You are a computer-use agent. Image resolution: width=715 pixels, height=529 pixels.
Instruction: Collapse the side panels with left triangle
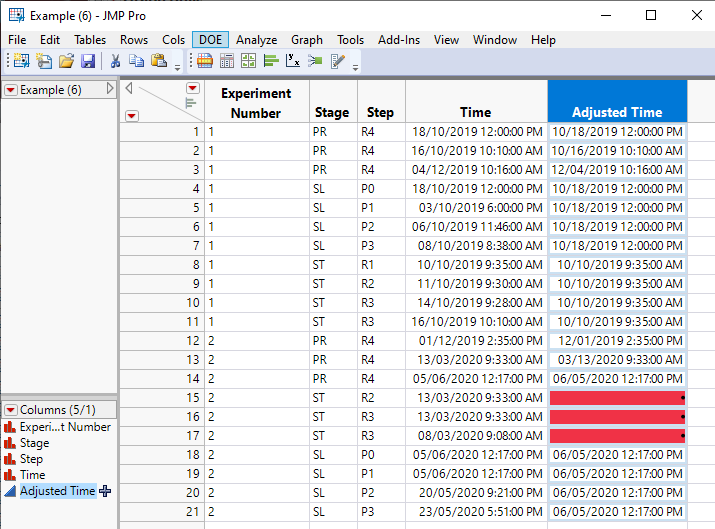pyautogui.click(x=129, y=88)
